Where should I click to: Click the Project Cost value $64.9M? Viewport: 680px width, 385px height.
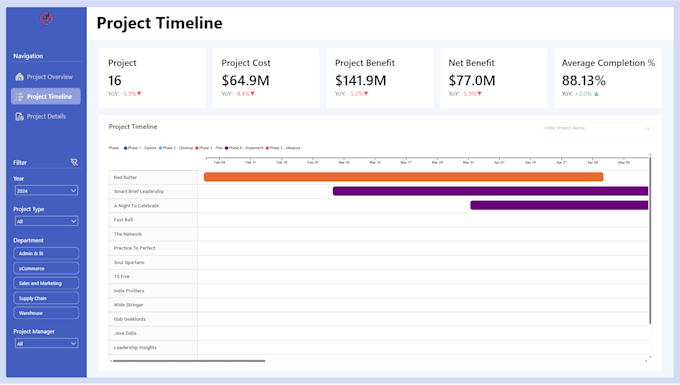click(245, 81)
